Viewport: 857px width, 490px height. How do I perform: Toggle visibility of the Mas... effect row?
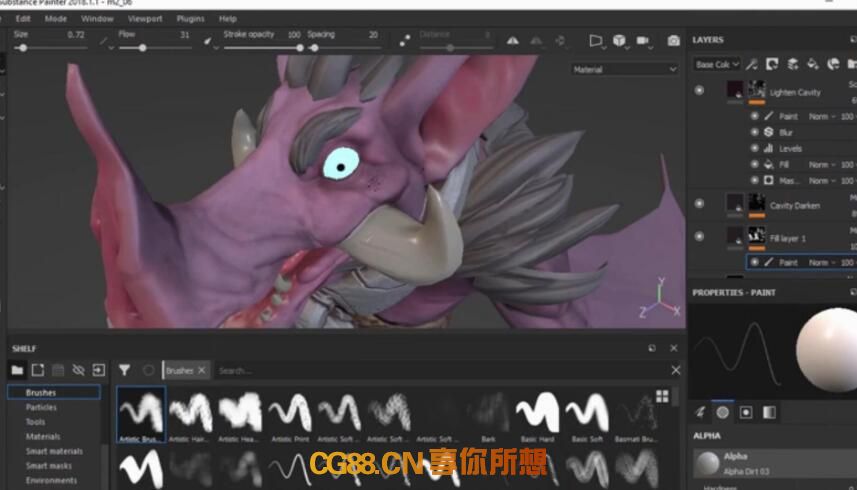coord(754,180)
